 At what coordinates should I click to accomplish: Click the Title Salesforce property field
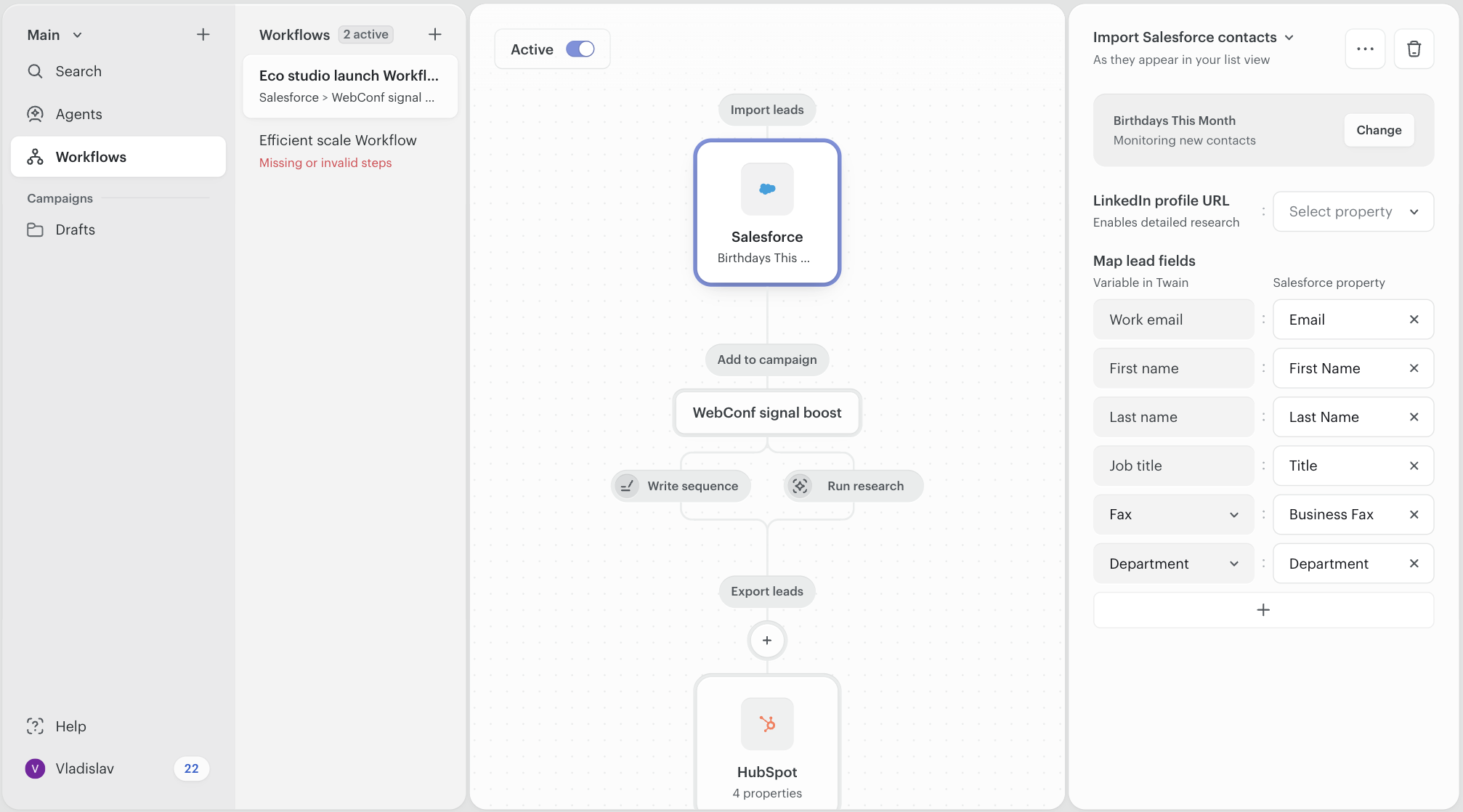[x=1353, y=466]
